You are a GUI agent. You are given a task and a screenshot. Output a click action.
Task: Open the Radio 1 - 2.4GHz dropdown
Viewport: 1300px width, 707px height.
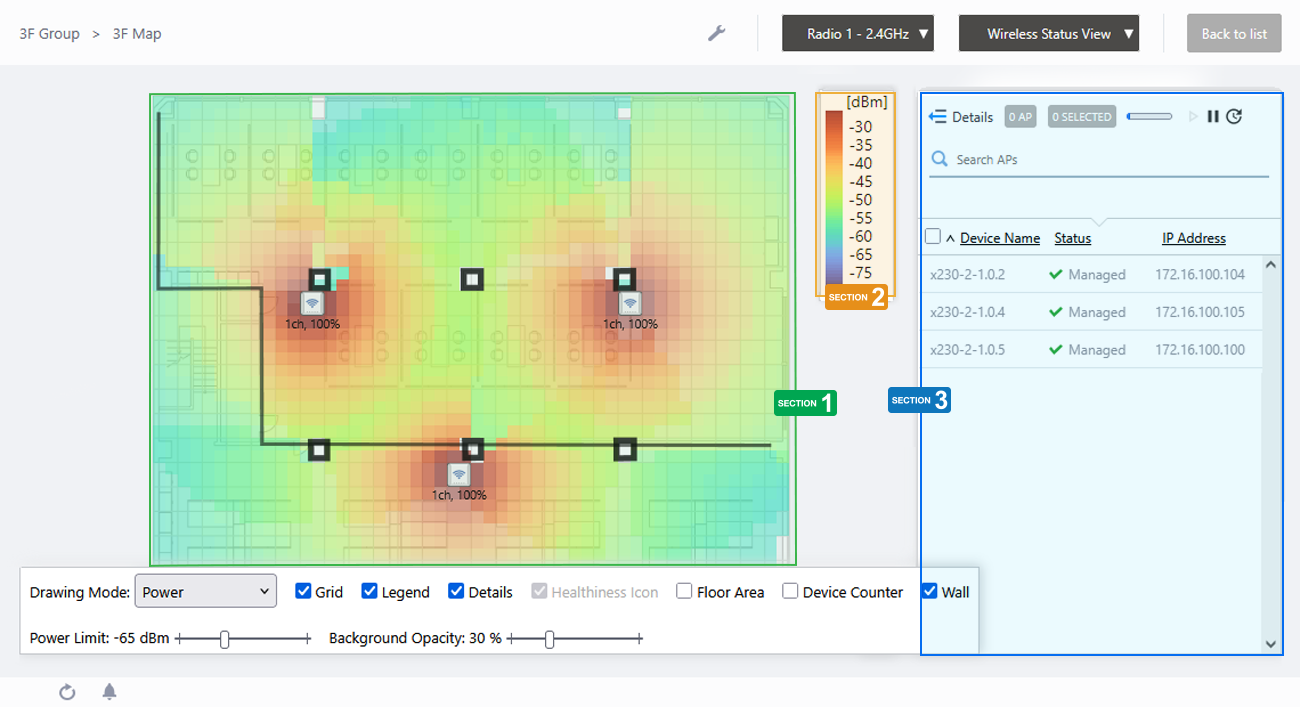857,34
